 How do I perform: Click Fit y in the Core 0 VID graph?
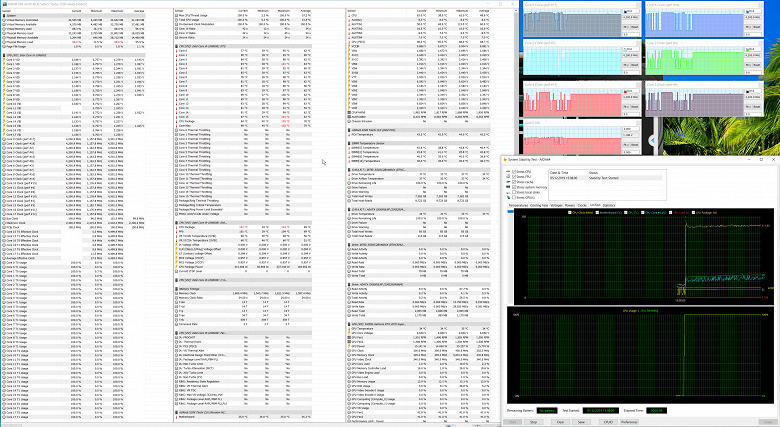pos(626,145)
